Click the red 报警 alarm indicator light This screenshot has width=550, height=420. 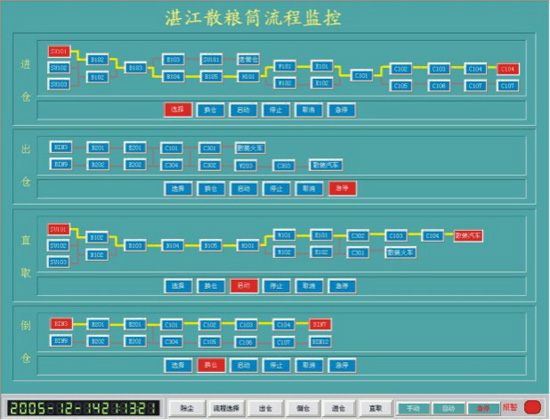coord(532,407)
